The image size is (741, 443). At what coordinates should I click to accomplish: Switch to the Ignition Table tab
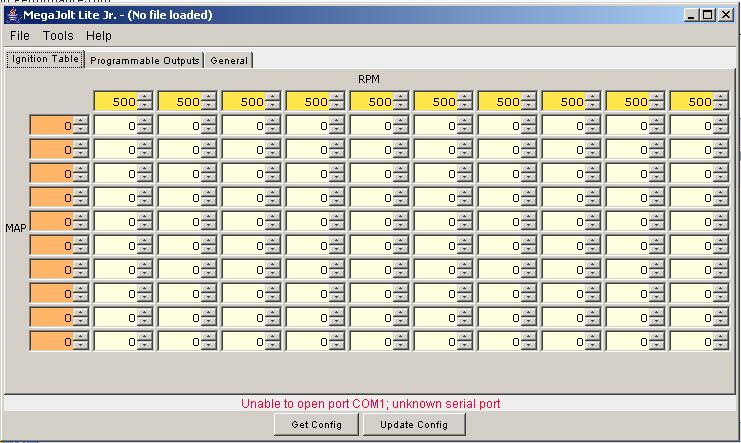[x=45, y=59]
